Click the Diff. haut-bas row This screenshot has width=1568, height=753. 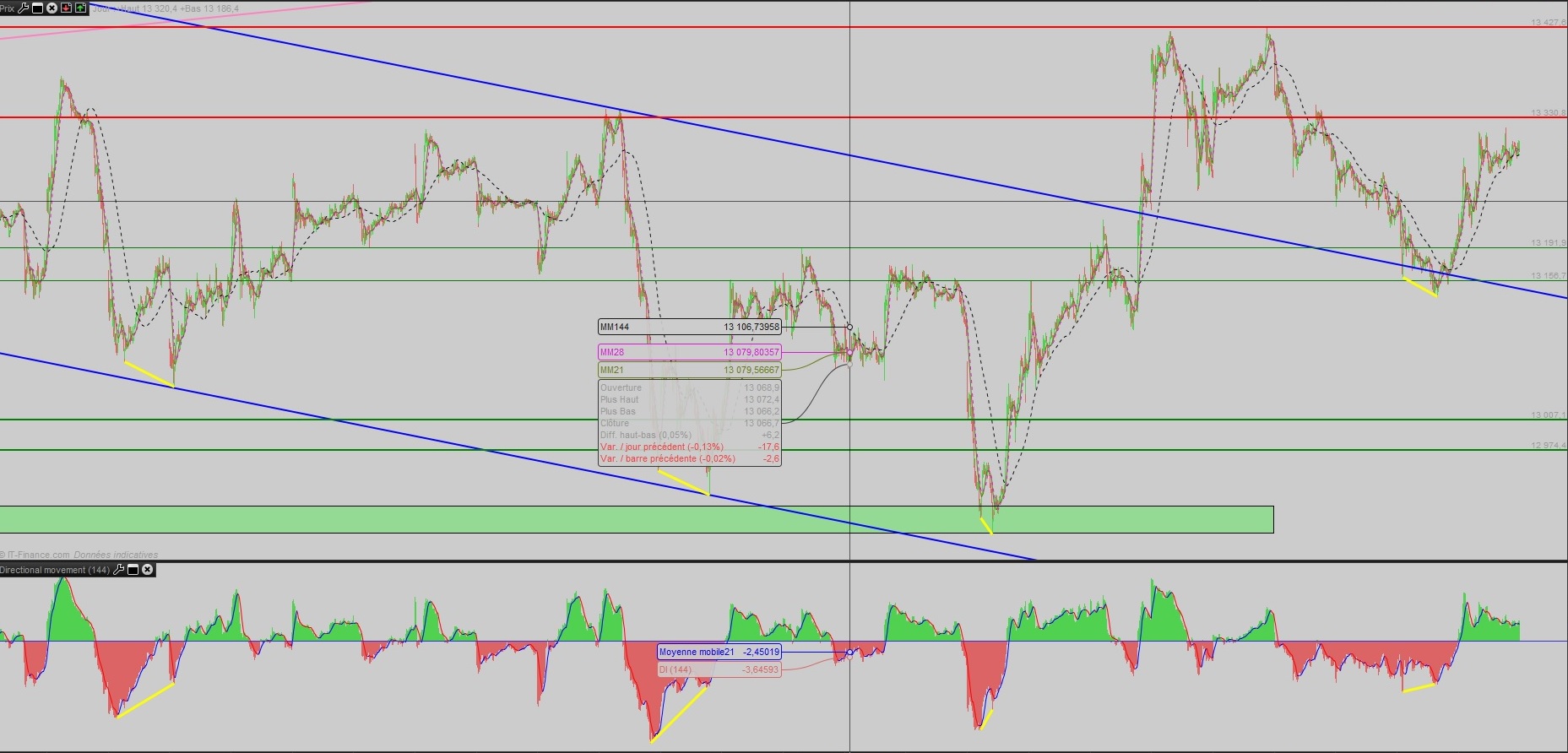coord(689,435)
